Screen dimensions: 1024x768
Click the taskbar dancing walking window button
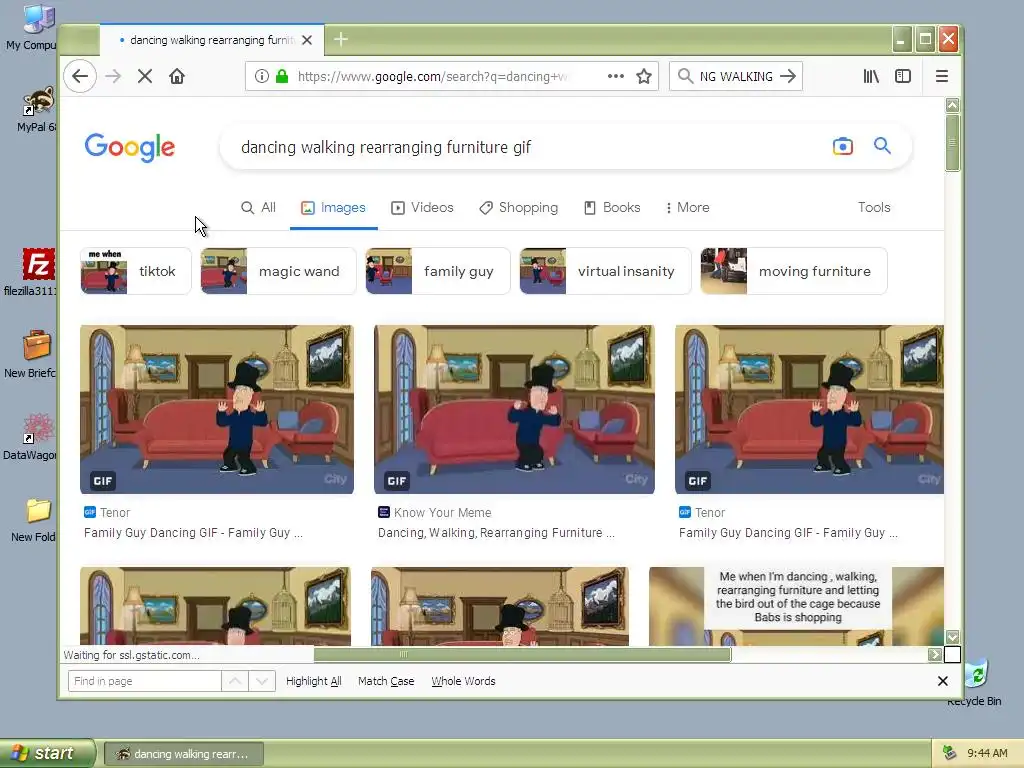click(x=184, y=754)
